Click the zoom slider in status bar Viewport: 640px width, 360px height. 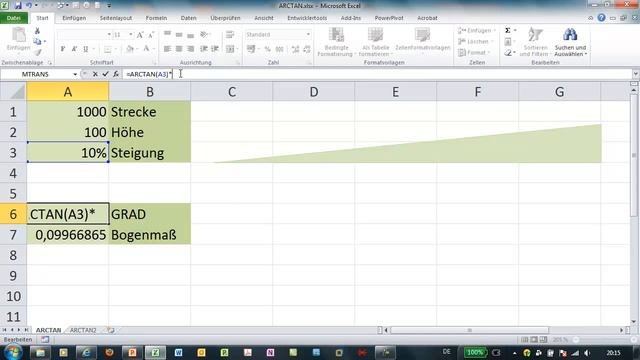click(604, 340)
